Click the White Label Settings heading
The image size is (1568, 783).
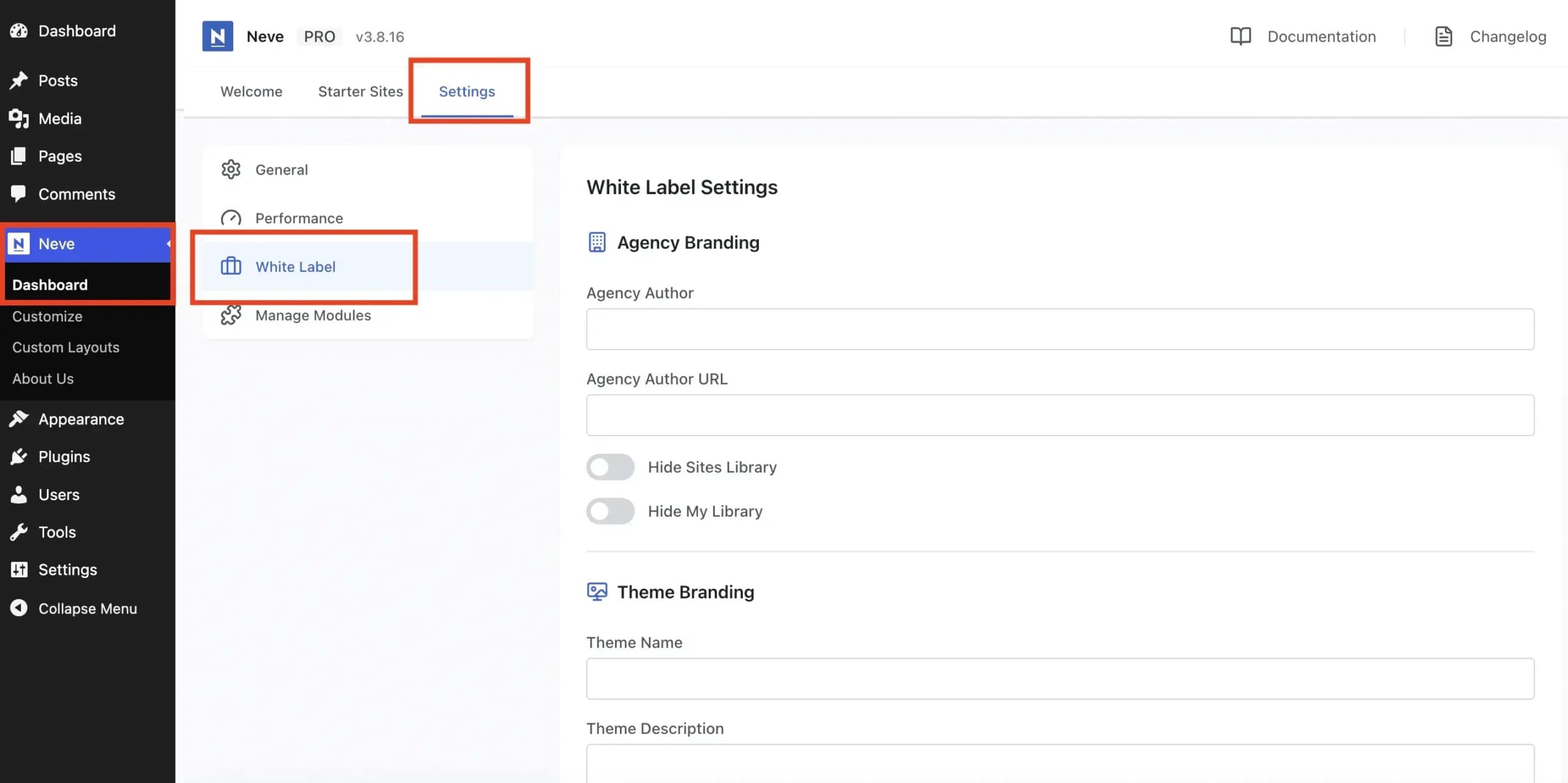tap(682, 187)
